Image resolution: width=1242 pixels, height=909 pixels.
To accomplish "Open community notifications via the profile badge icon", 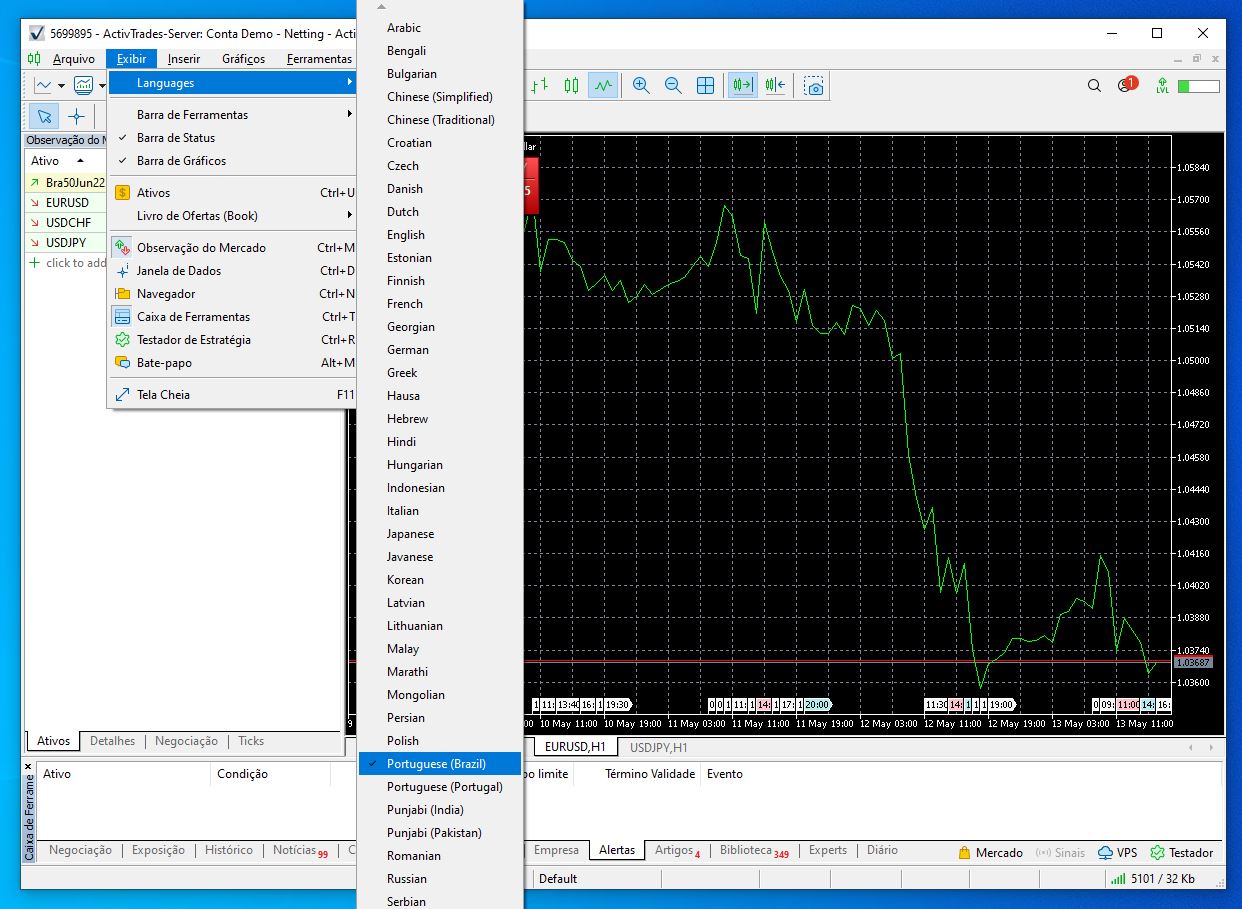I will coord(1126,86).
